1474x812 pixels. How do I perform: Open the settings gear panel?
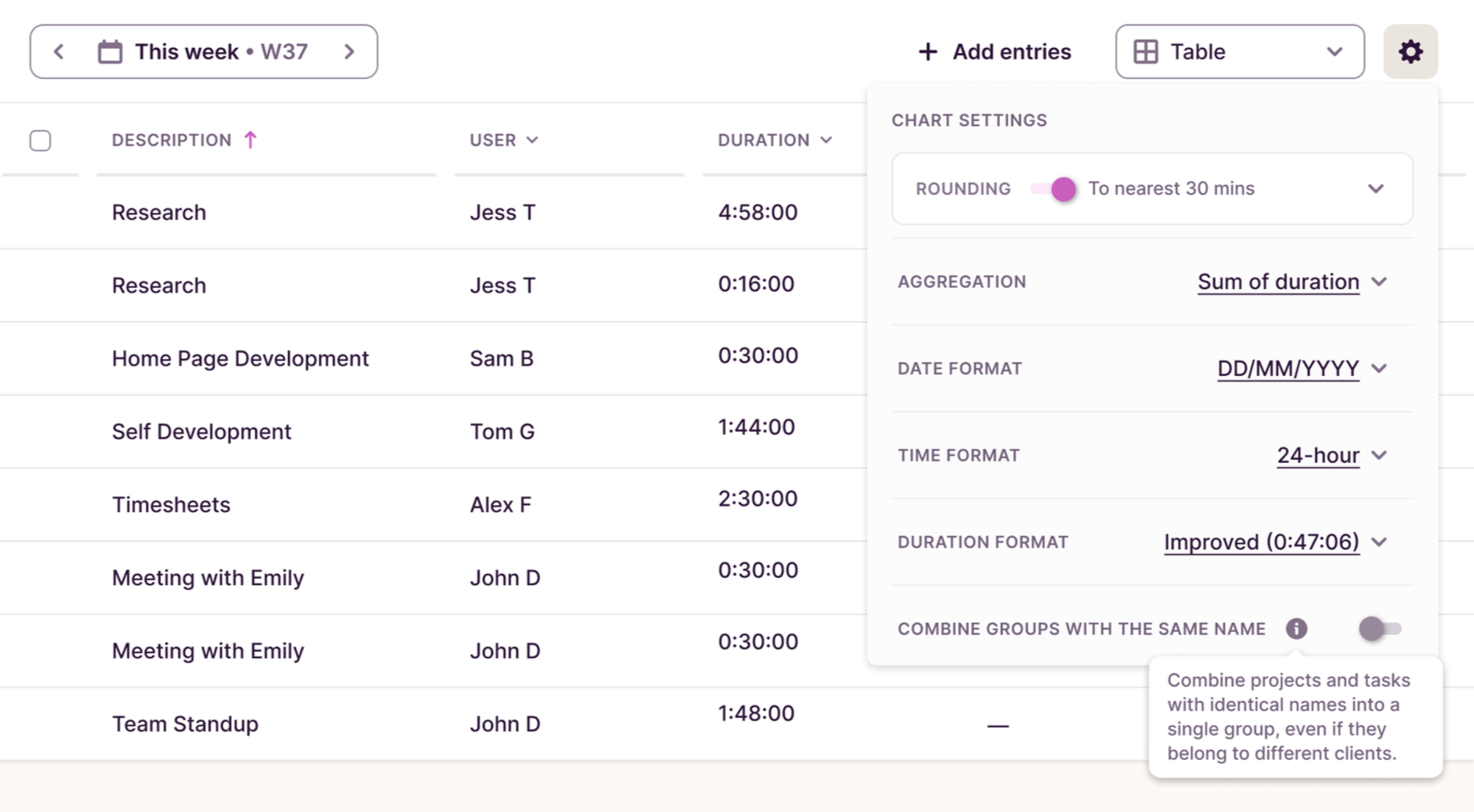(x=1410, y=51)
